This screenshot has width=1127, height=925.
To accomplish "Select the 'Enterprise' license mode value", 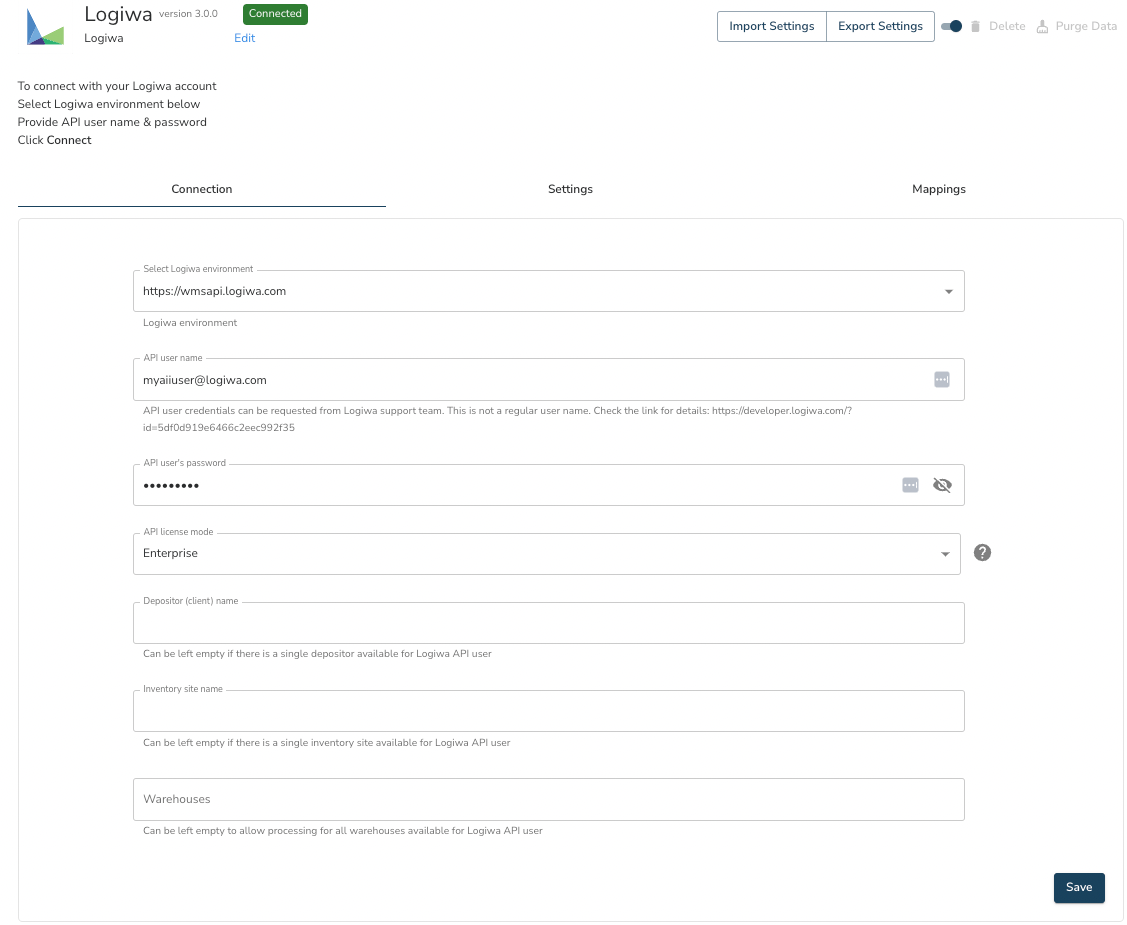I will (170, 553).
